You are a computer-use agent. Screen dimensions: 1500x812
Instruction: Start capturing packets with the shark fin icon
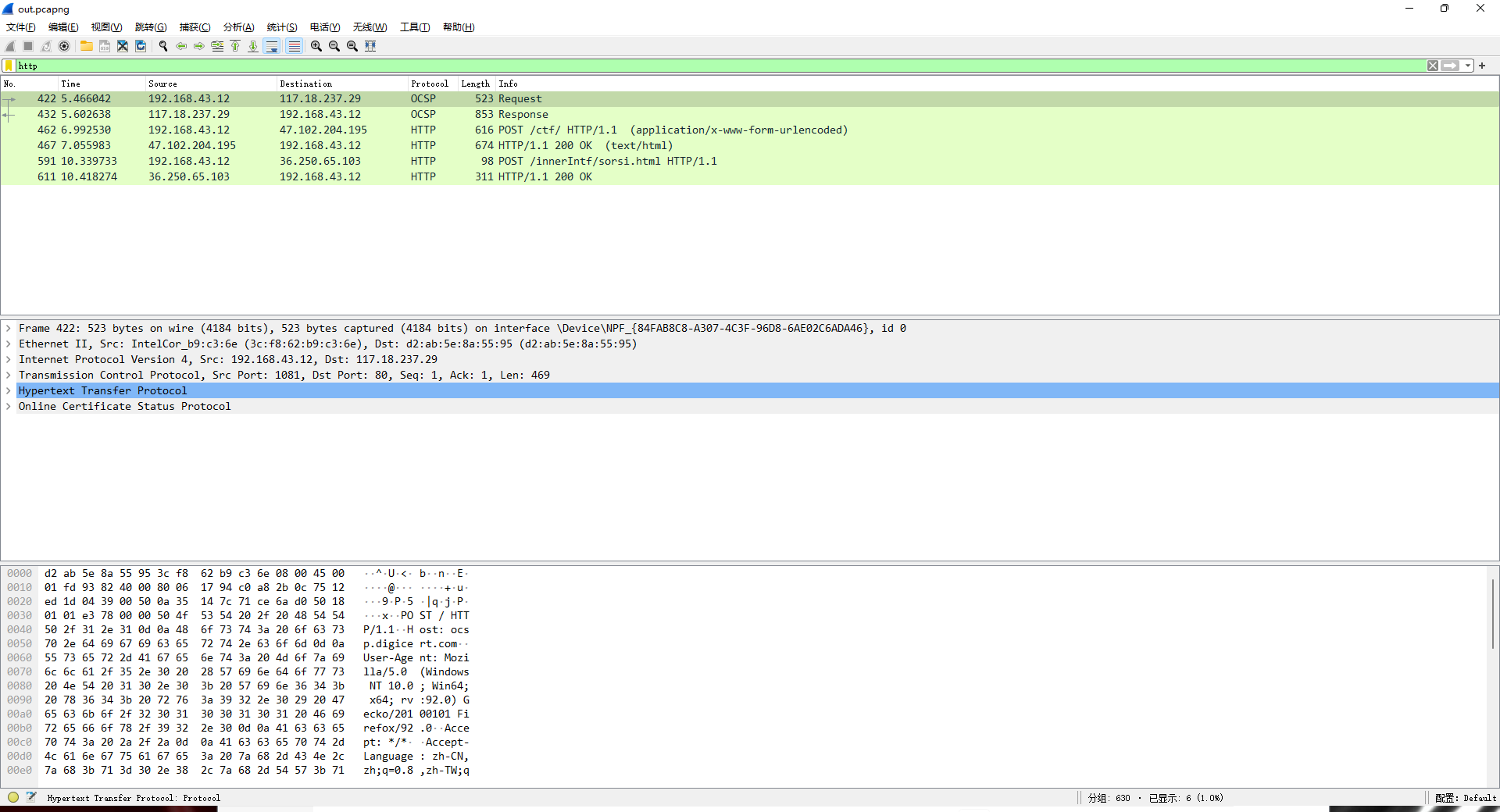[x=10, y=46]
